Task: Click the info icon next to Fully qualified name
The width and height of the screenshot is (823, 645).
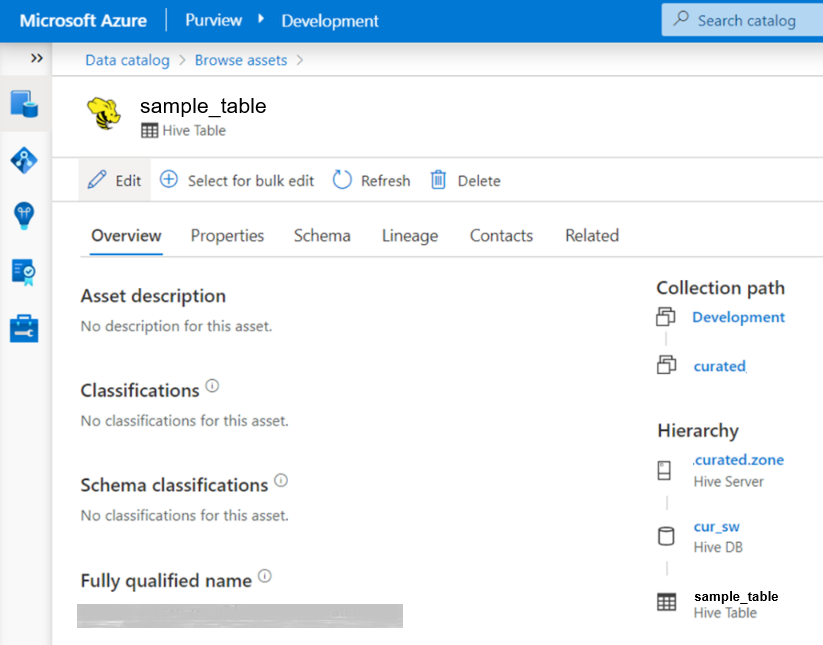Action: 265,576
